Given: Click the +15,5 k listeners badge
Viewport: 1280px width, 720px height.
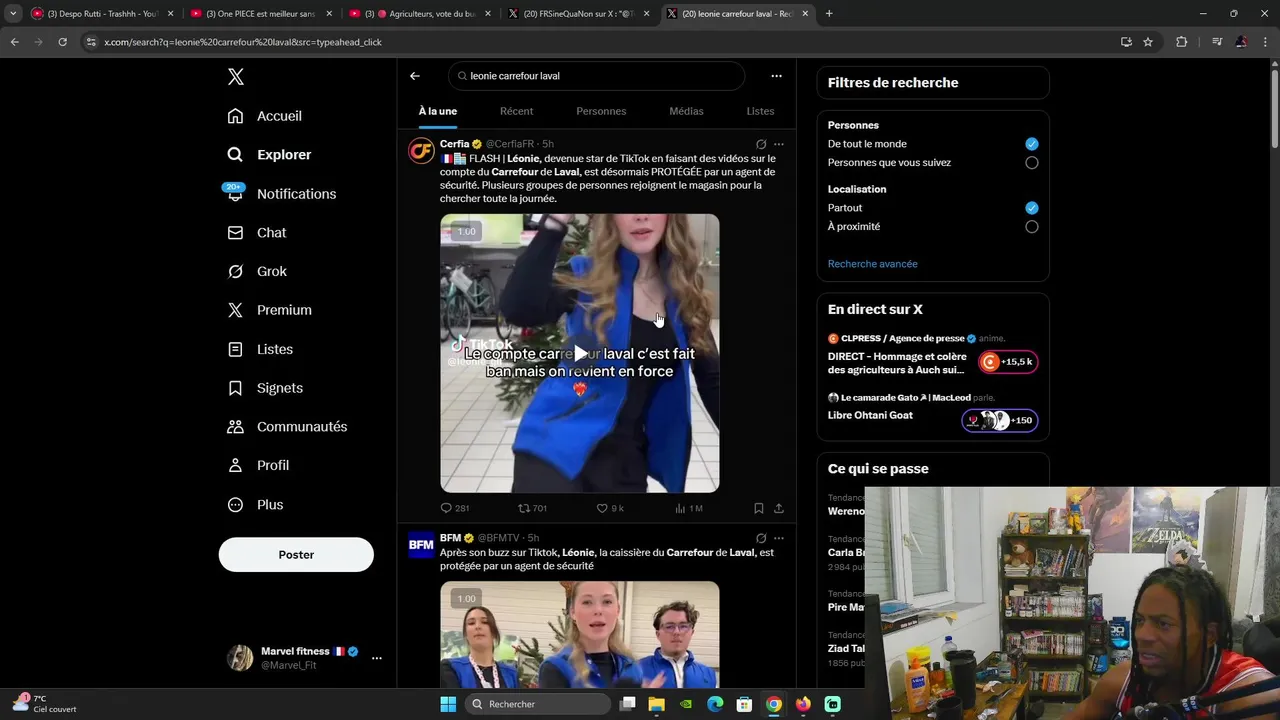Looking at the screenshot, I should 1008,362.
